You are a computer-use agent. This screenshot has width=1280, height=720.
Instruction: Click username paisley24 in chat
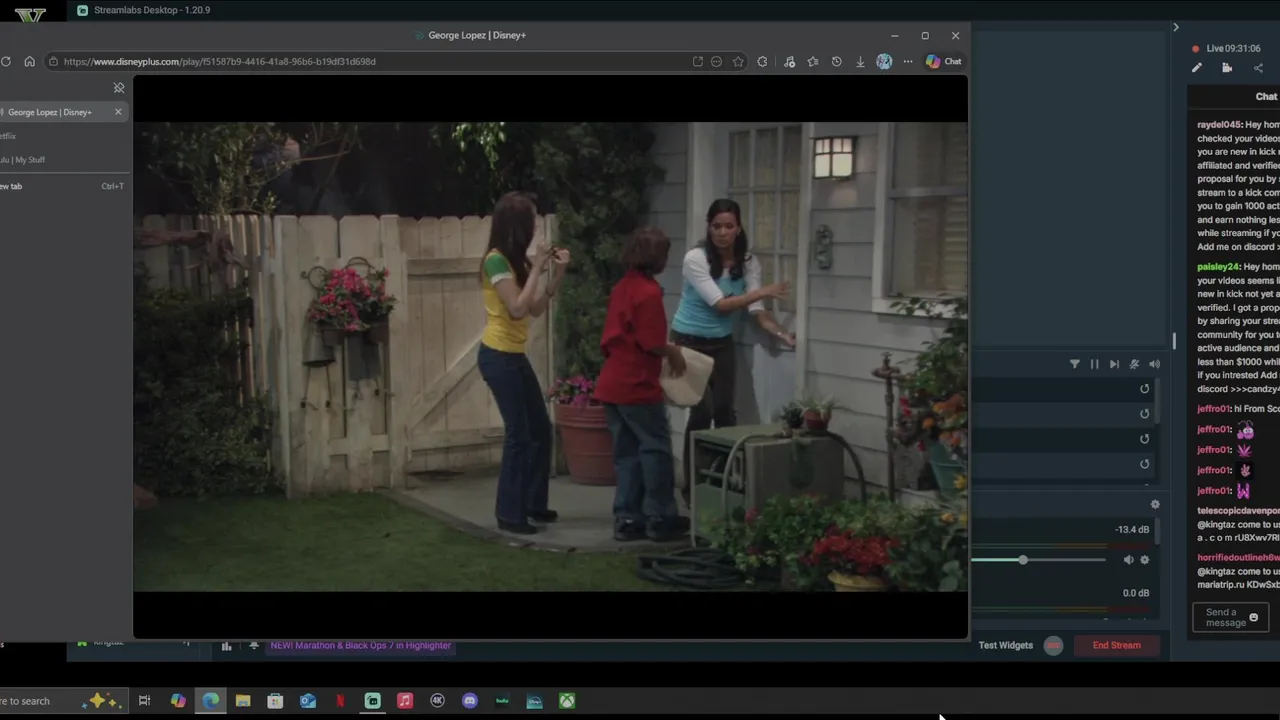pos(1218,267)
